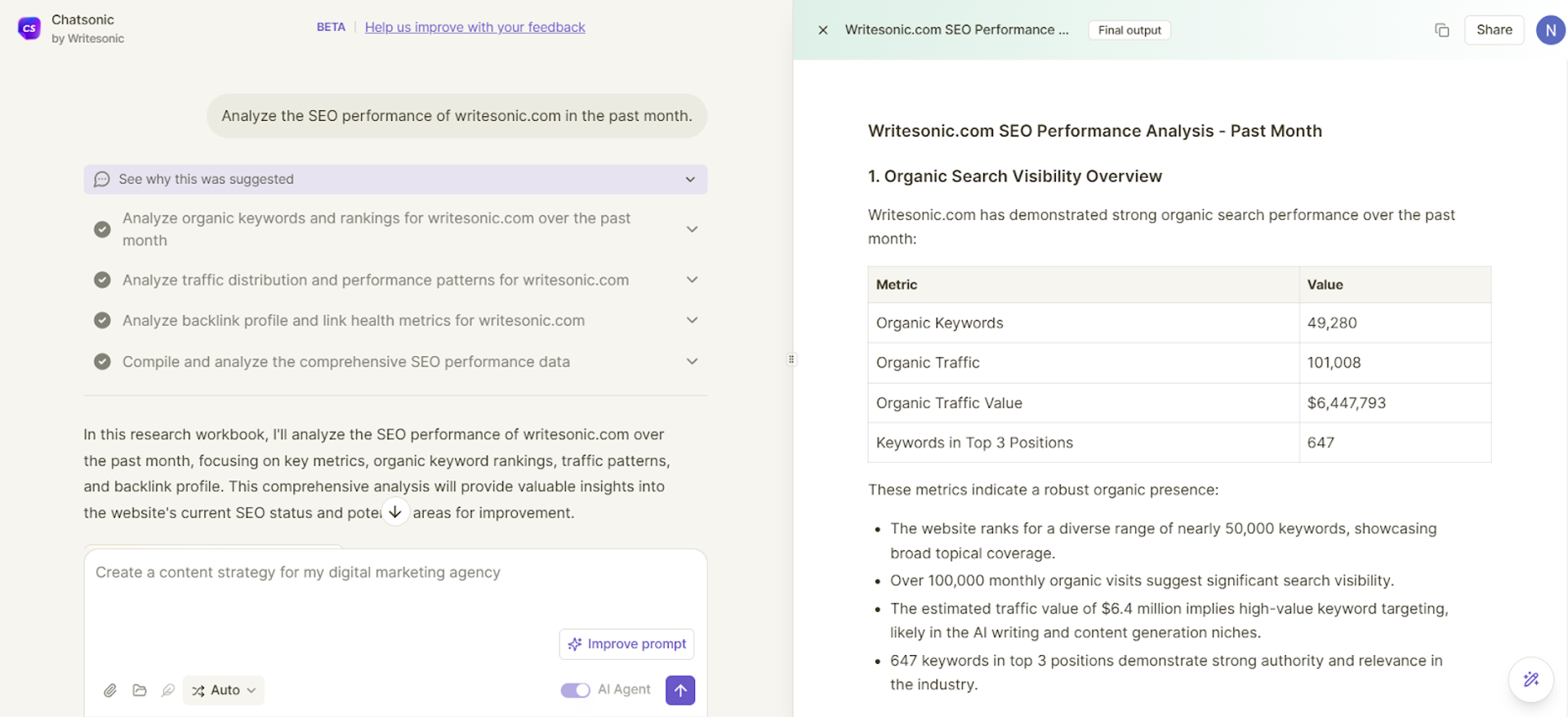Expand the 'See why this was suggested' section
1568x717 pixels.
[x=395, y=180]
